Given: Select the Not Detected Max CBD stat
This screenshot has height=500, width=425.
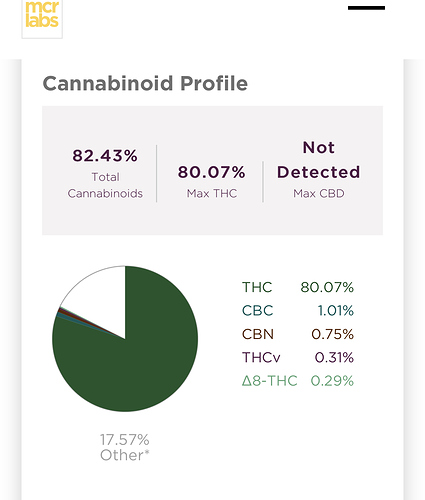Looking at the screenshot, I should pos(319,169).
